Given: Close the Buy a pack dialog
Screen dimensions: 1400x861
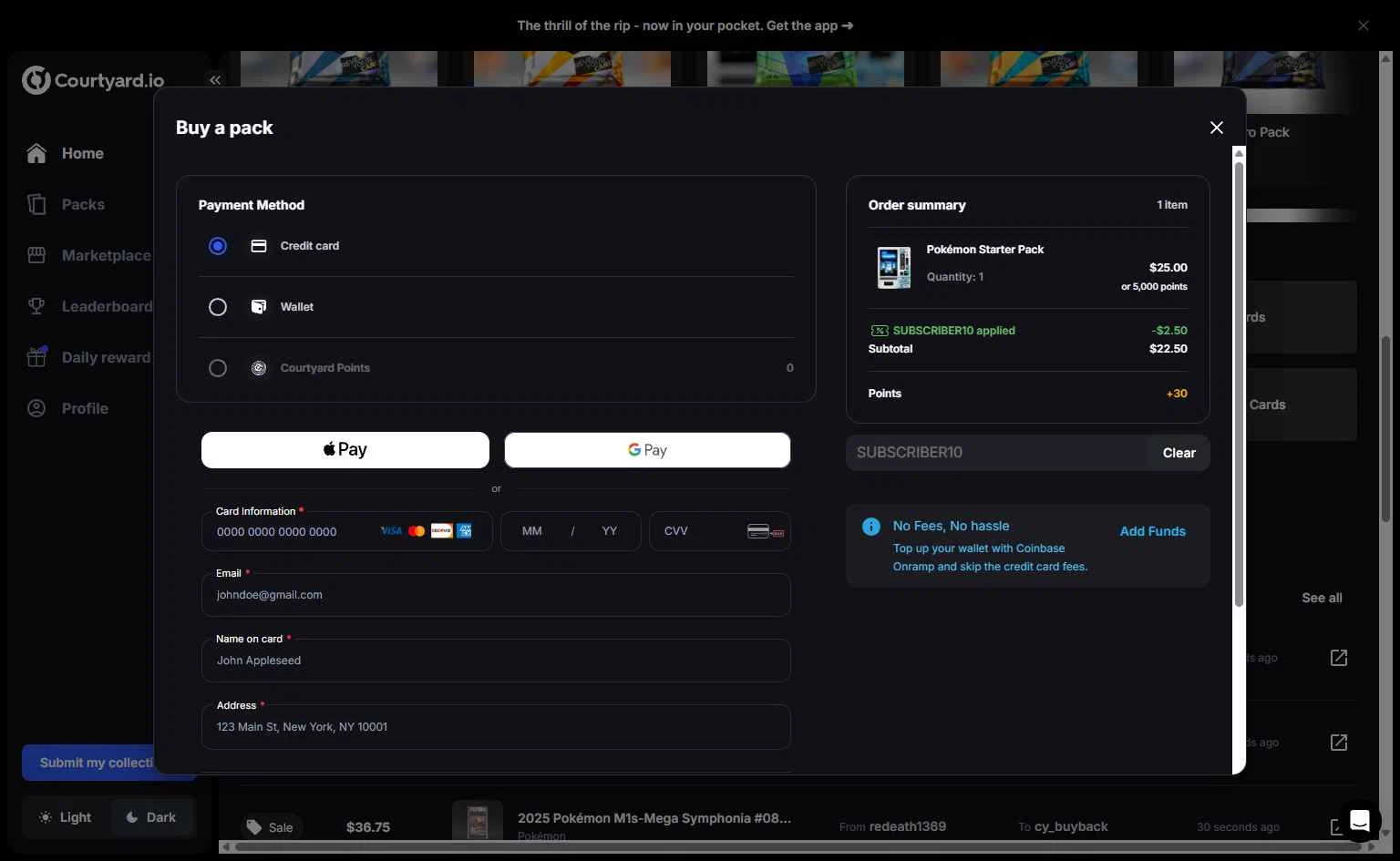Looking at the screenshot, I should pos(1216,128).
